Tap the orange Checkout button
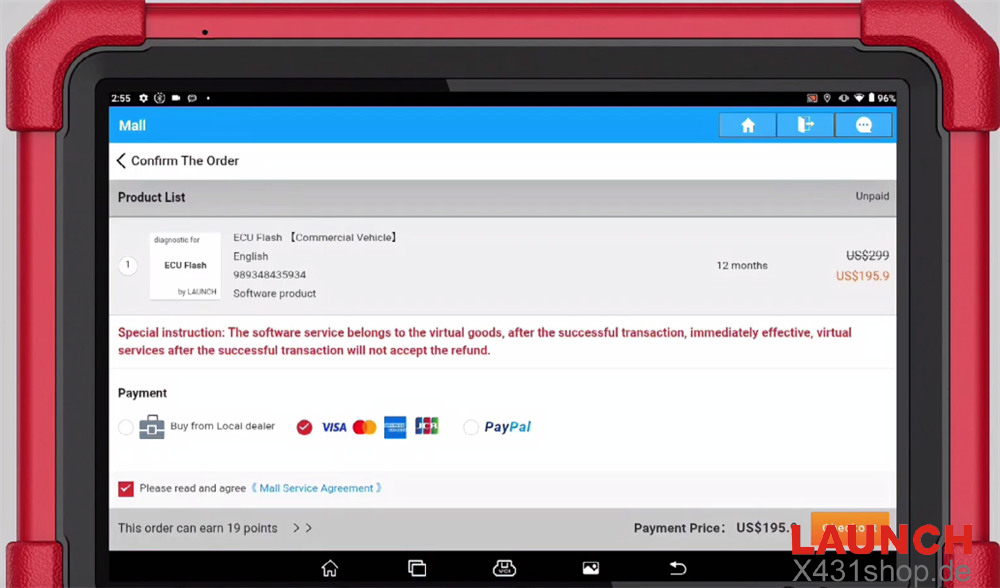The height and width of the screenshot is (588, 1000). (x=848, y=527)
